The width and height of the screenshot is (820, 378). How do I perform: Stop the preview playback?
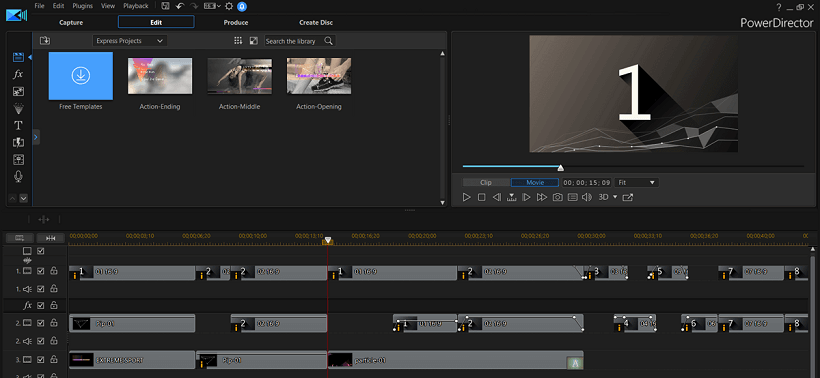coord(482,197)
